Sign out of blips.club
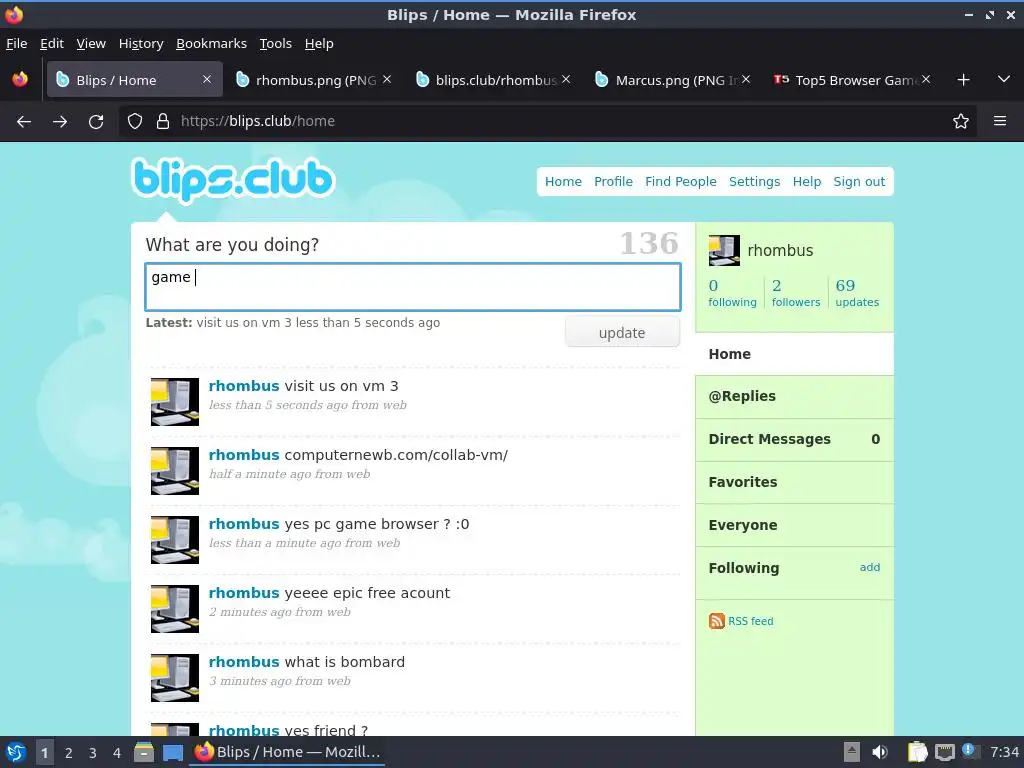The width and height of the screenshot is (1024, 768). (859, 182)
